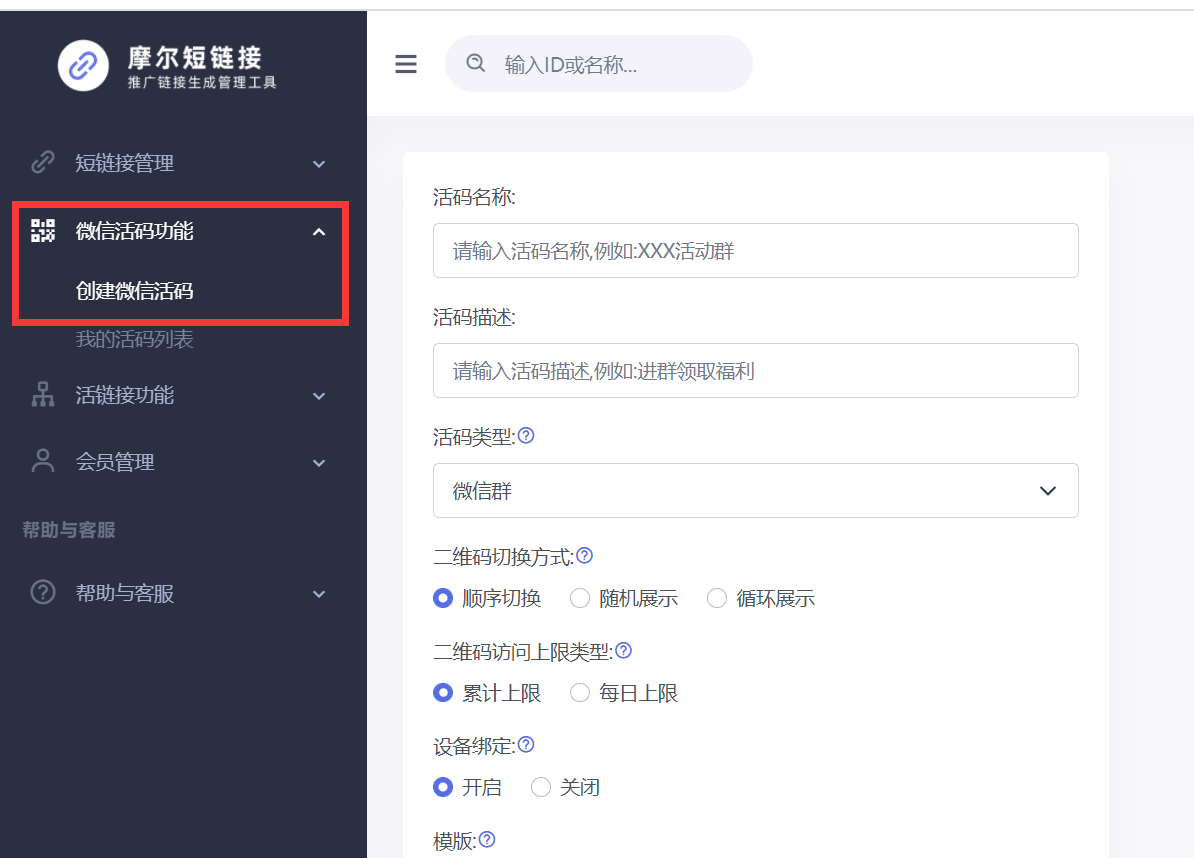Viewport: 1194px width, 858px height.
Task: Expand 会员管理 chevron
Action: (319, 463)
